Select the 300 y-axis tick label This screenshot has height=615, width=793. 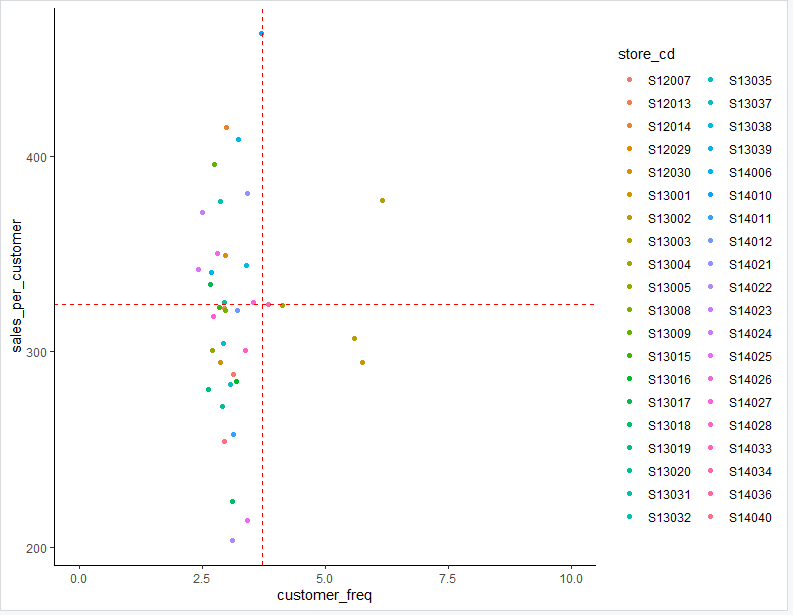click(36, 353)
